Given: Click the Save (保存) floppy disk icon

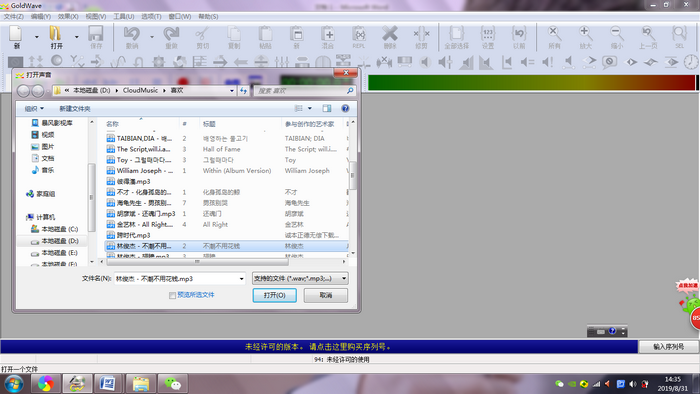Looking at the screenshot, I should tap(96, 37).
